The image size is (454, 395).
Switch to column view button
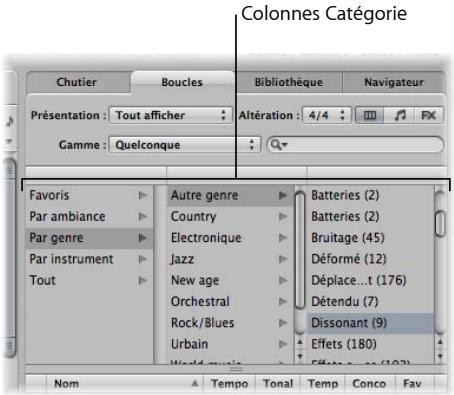pyautogui.click(x=370, y=115)
